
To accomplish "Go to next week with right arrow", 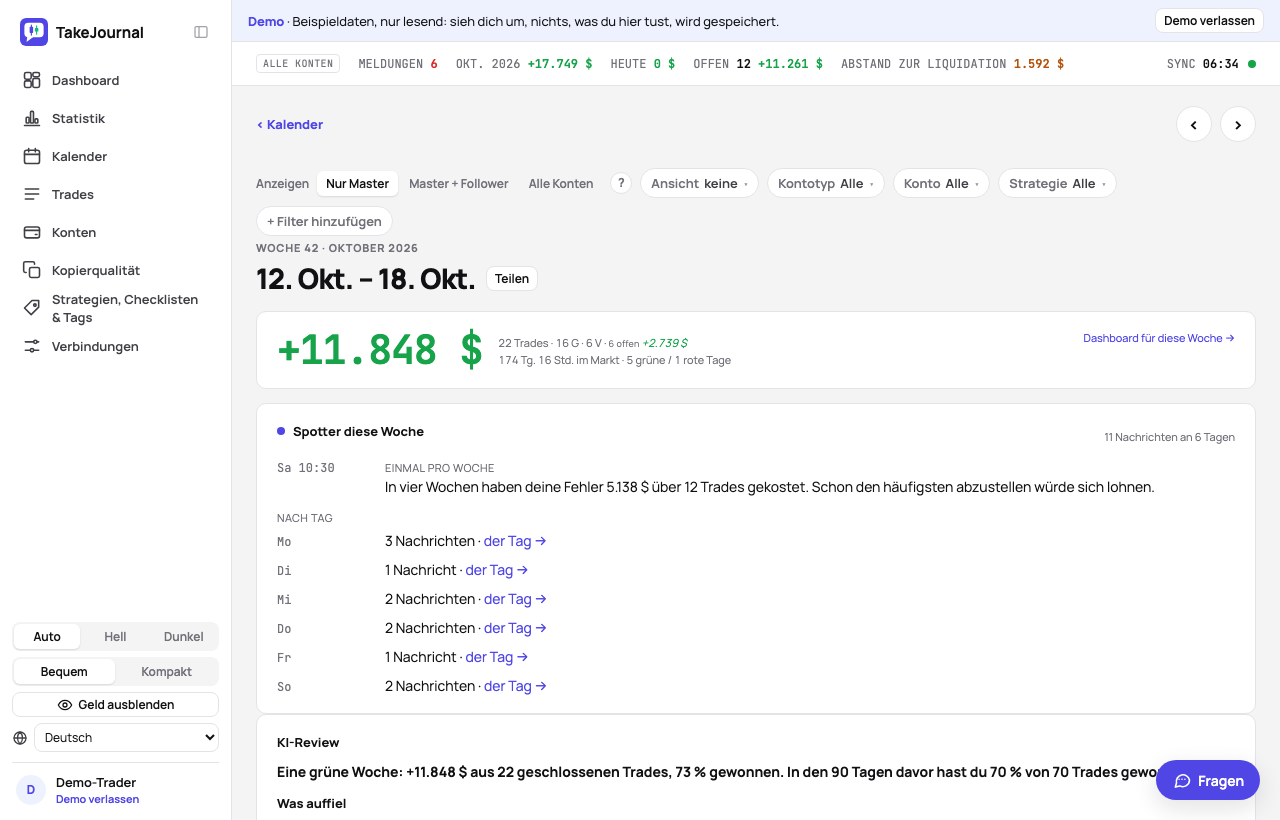I will [x=1238, y=124].
